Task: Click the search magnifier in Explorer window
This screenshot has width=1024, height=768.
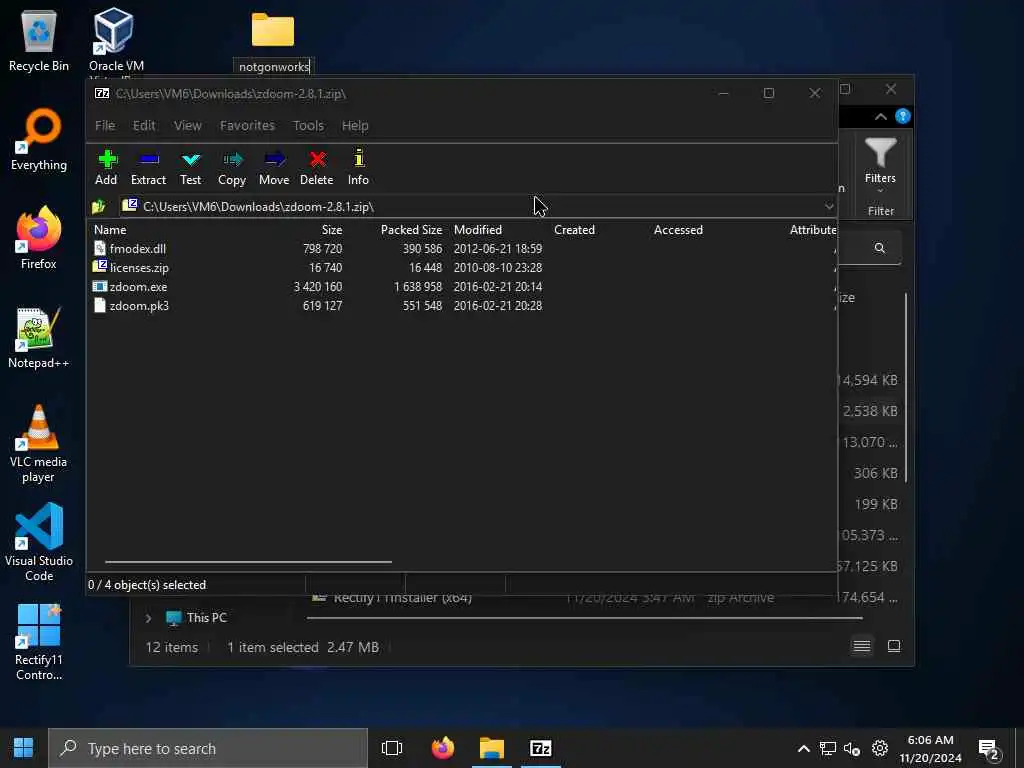Action: tap(880, 248)
